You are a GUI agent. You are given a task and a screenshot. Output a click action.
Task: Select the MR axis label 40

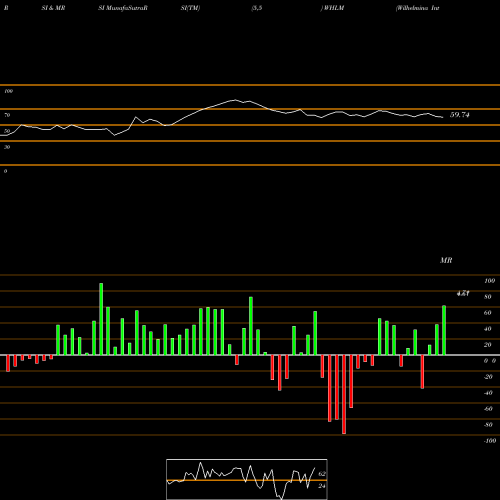click(x=488, y=329)
